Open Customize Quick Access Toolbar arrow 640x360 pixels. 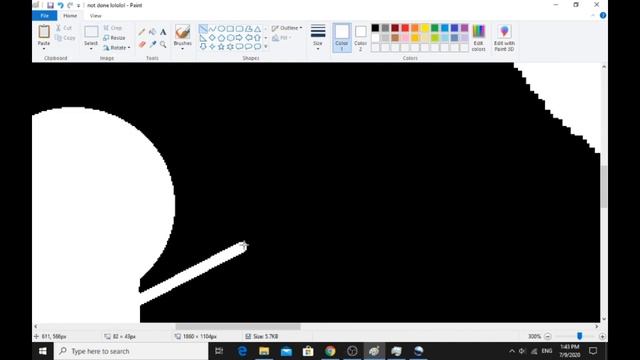pyautogui.click(x=78, y=5)
